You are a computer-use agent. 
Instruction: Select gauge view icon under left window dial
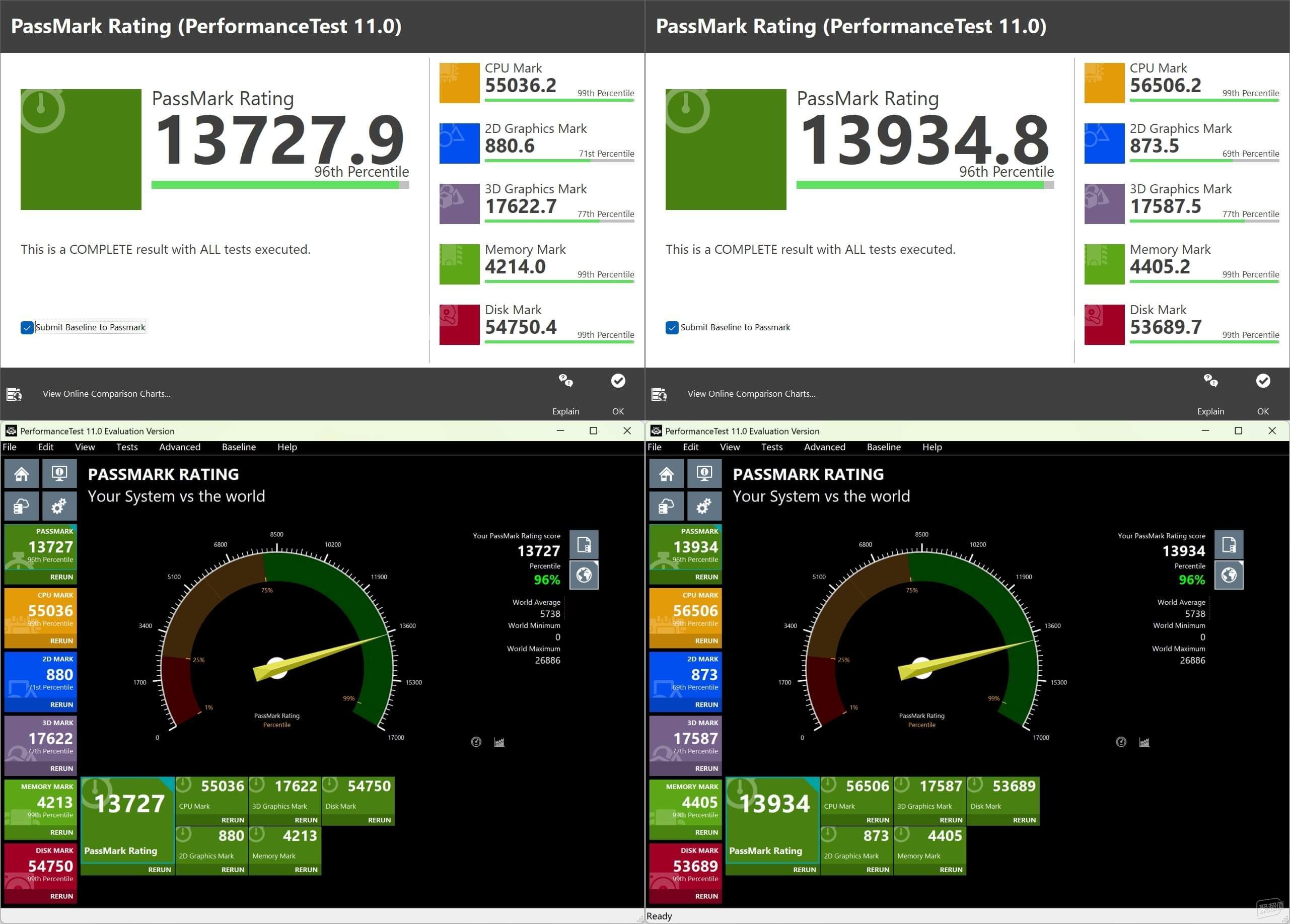pyautogui.click(x=477, y=742)
